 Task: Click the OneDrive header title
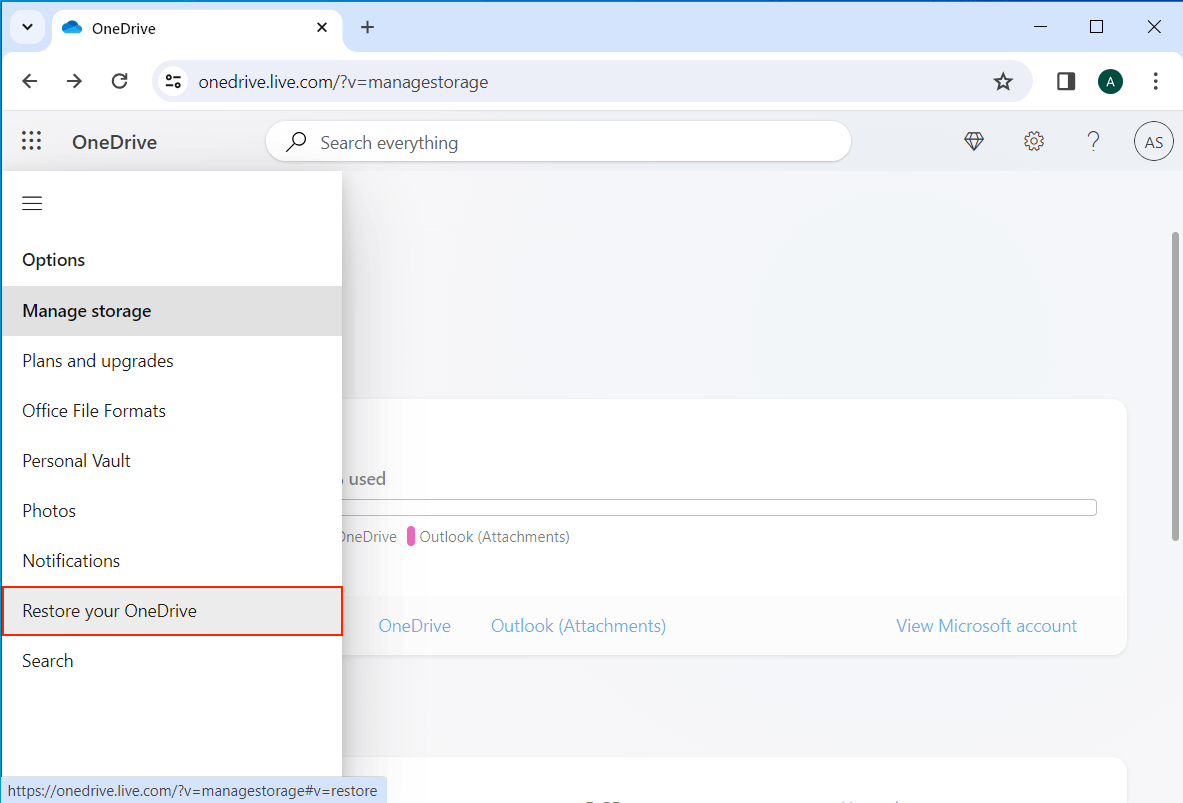[114, 142]
